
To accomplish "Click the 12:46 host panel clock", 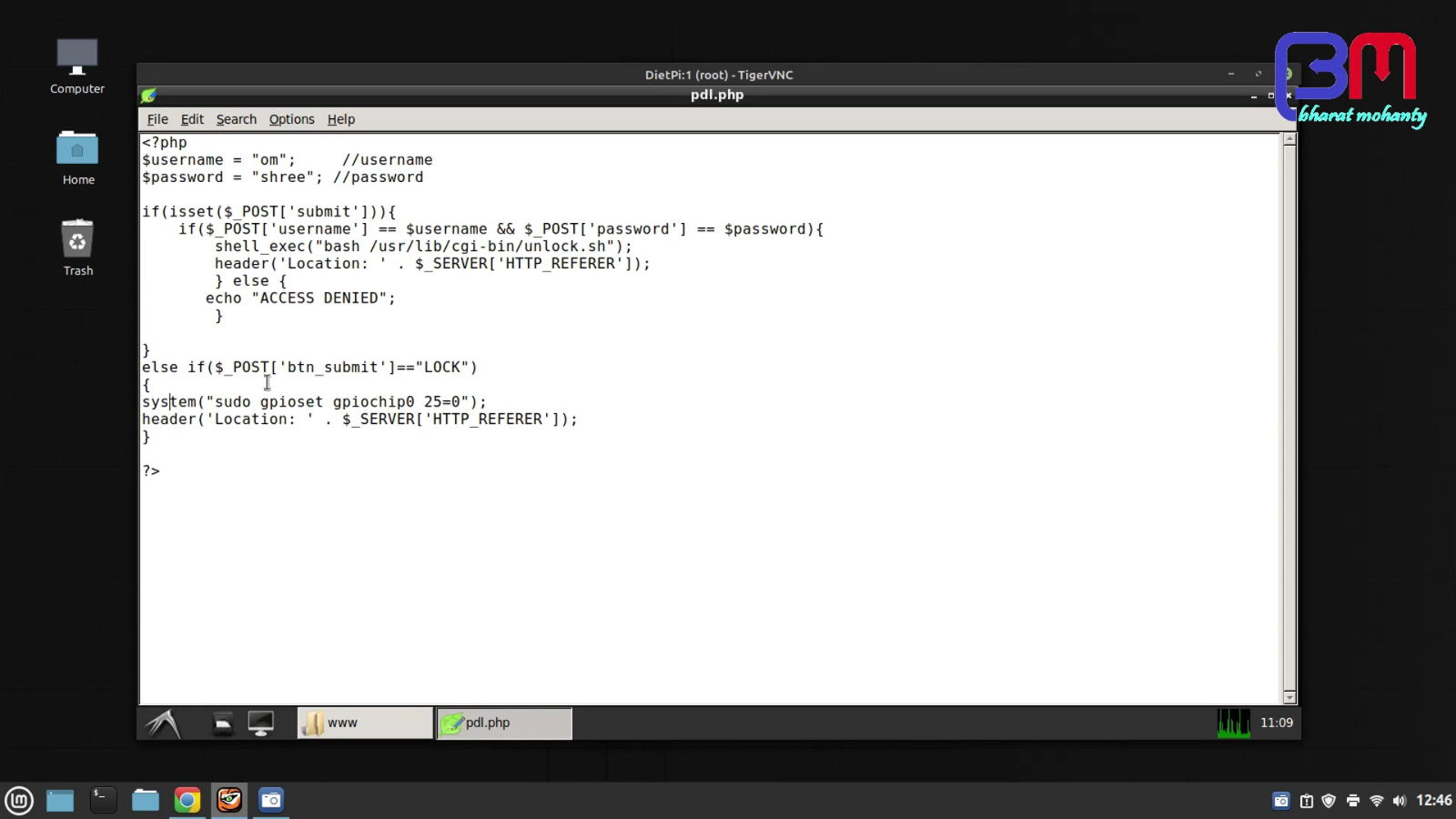I will [x=1433, y=801].
